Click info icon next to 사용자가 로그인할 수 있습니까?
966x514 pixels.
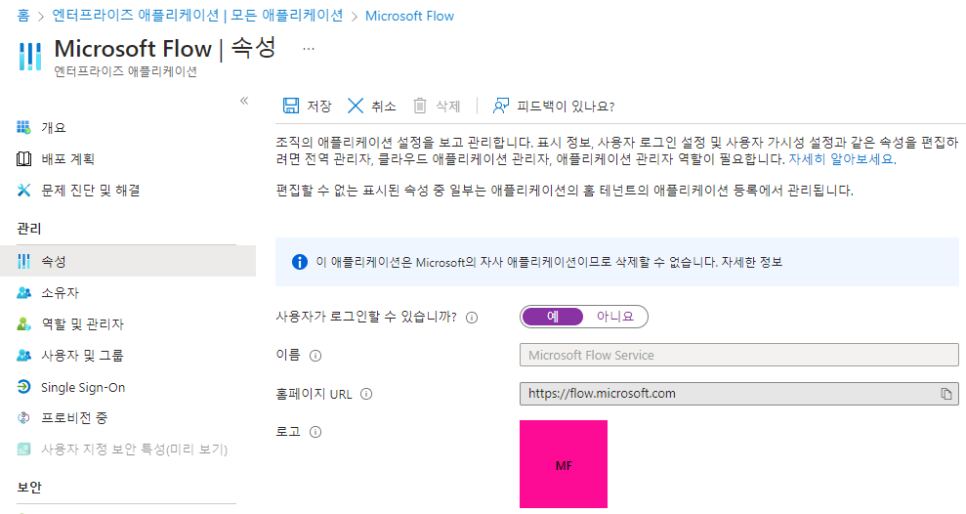472,317
